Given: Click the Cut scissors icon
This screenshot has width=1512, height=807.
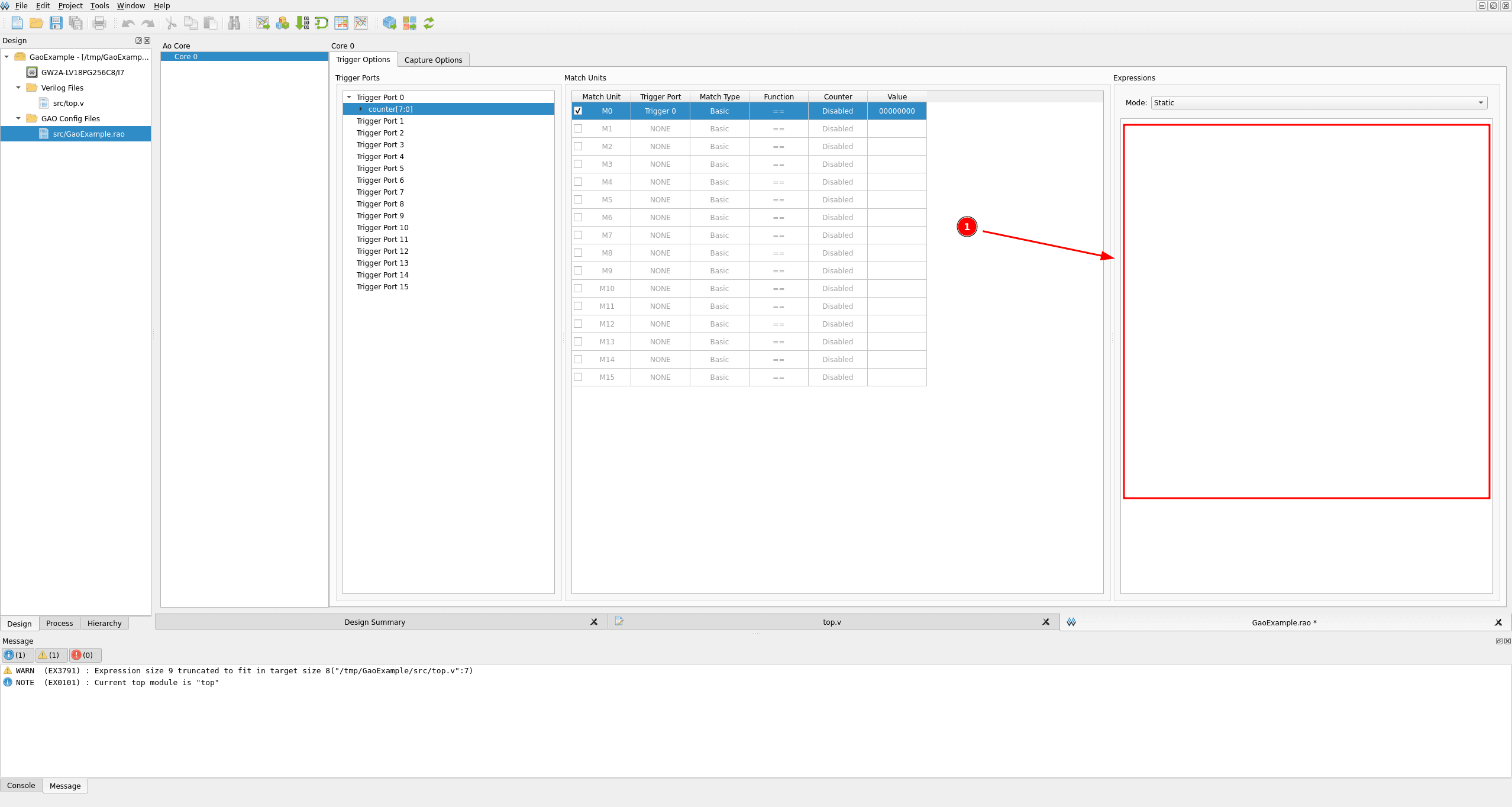Looking at the screenshot, I should (x=171, y=23).
